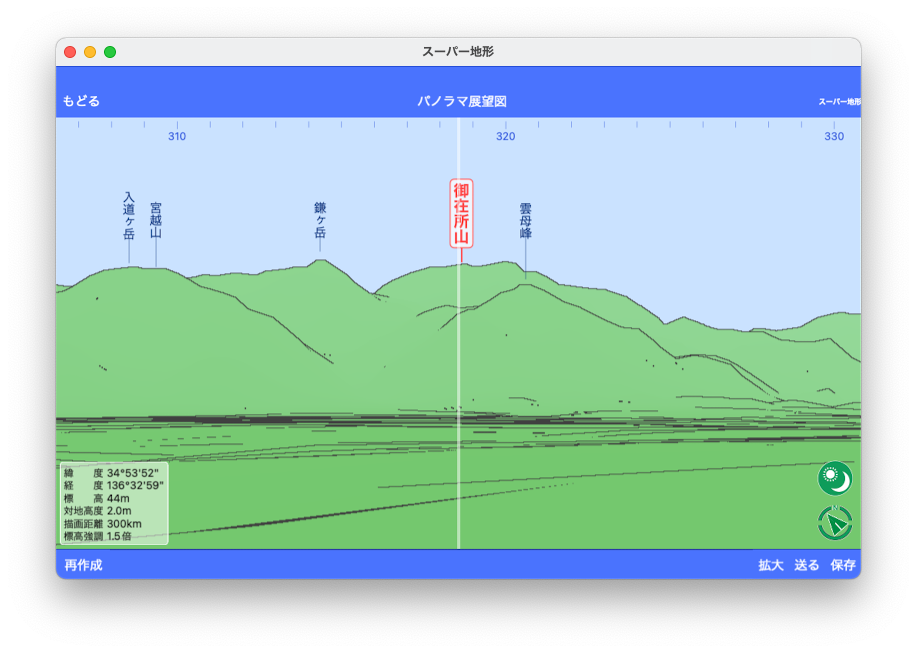
Task: Click 拡大 to enlarge the view
Action: point(770,565)
